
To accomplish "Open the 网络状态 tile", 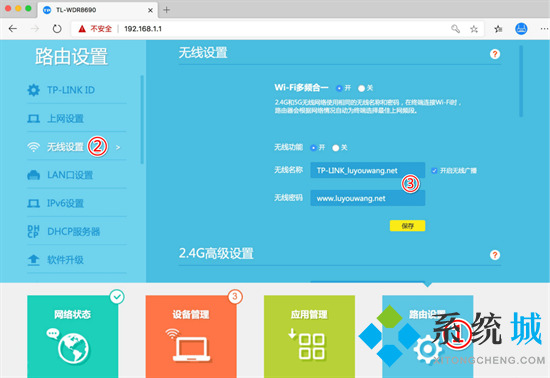I will click(73, 336).
